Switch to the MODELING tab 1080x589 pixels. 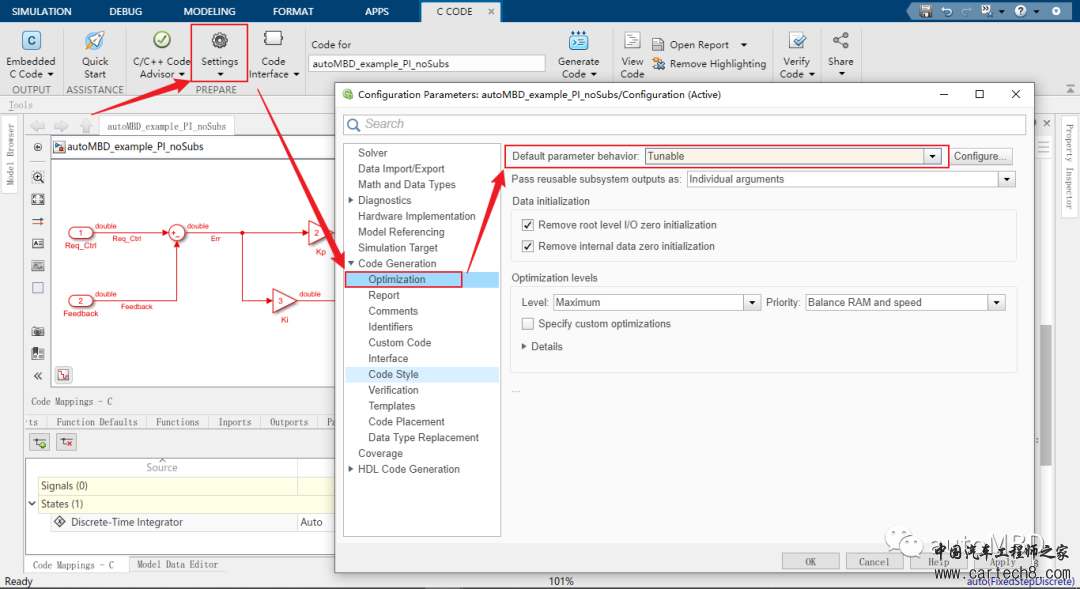(209, 12)
